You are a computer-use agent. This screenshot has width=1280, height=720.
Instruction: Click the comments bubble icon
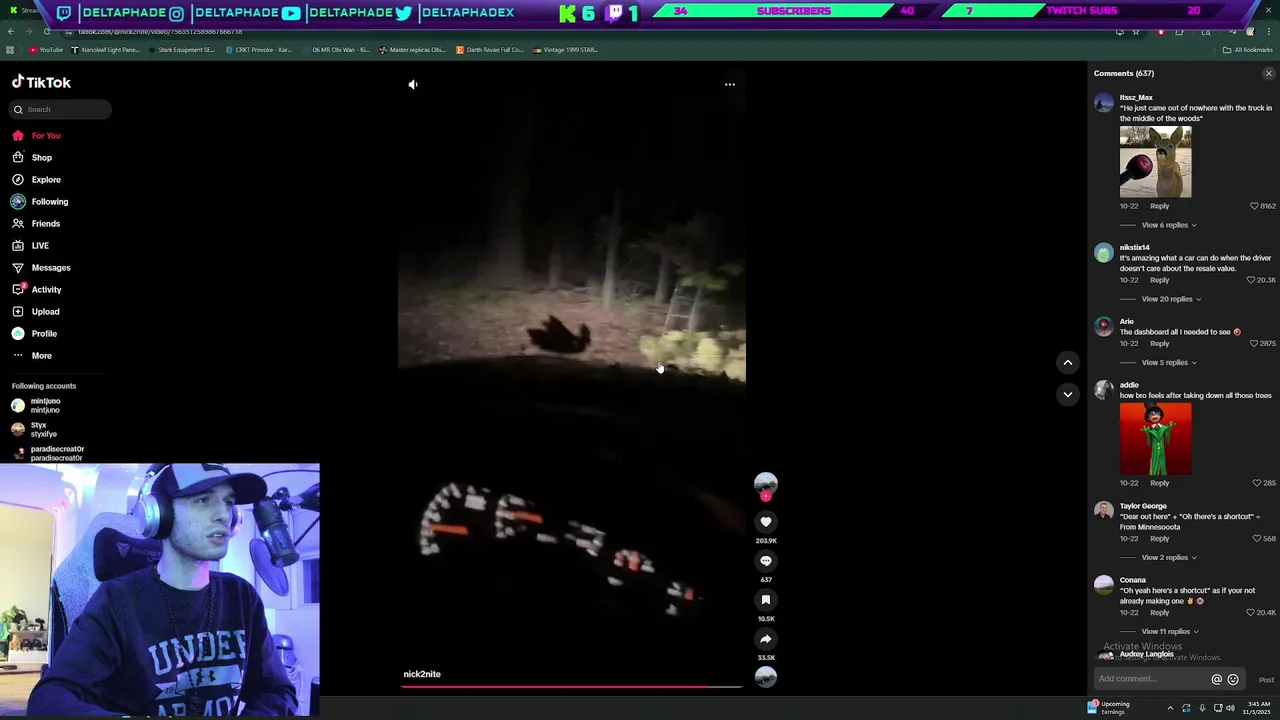coord(766,560)
